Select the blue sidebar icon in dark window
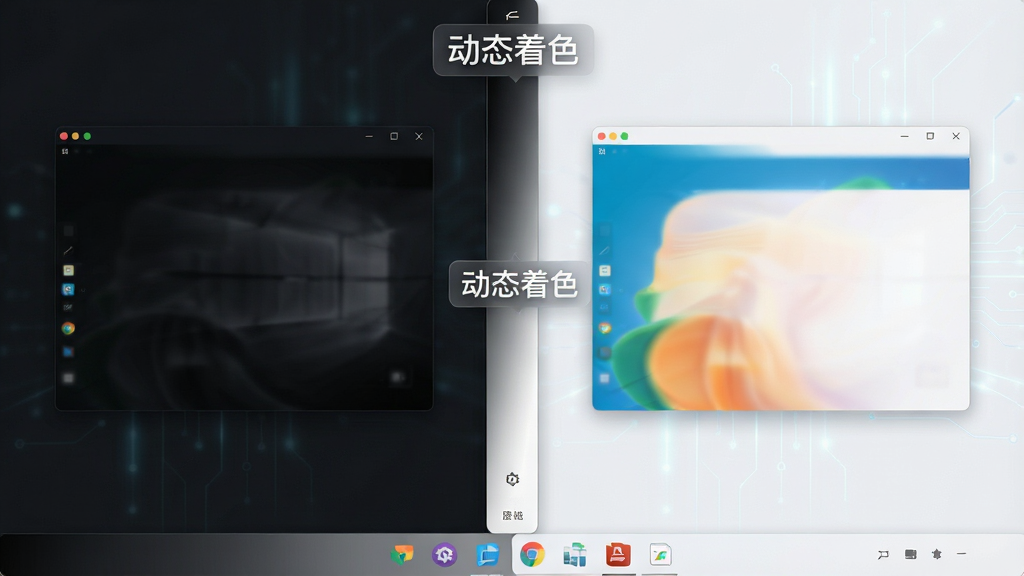1024x576 pixels. coord(68,289)
